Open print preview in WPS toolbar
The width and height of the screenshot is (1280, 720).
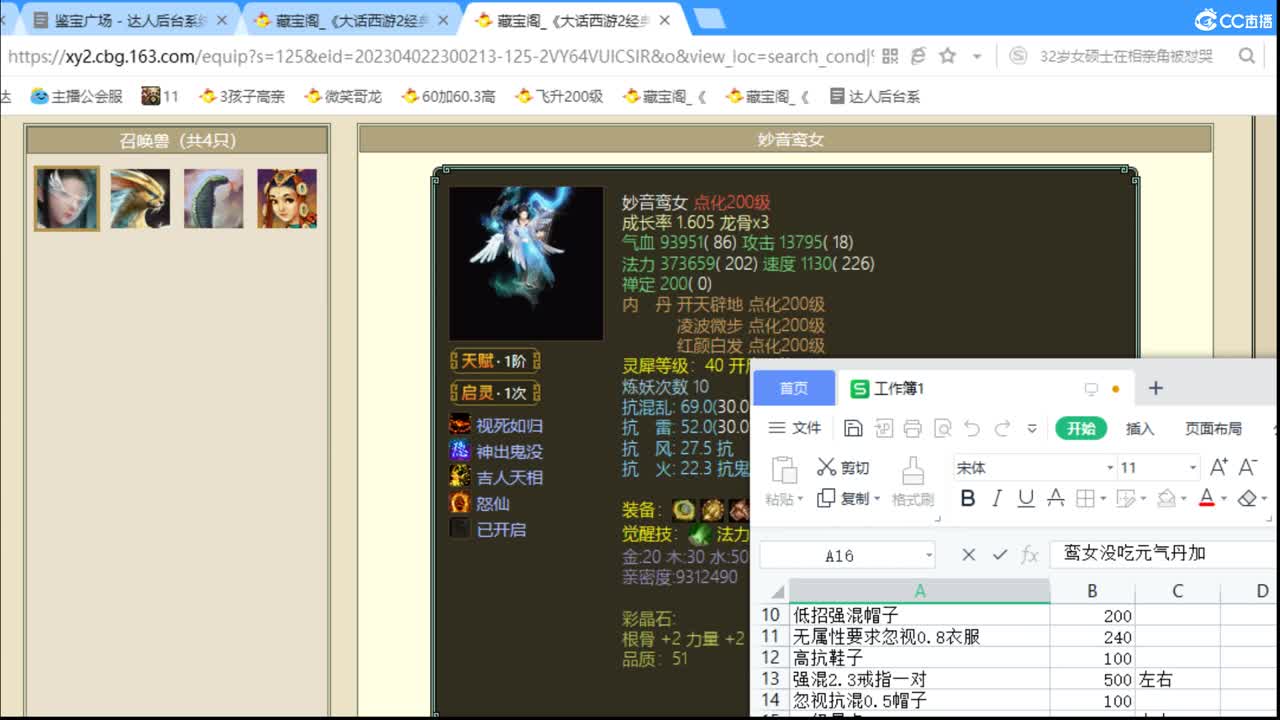942,428
